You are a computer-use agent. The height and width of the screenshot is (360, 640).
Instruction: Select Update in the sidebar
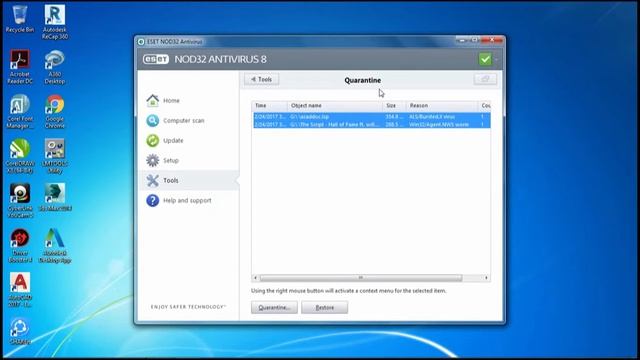click(173, 140)
